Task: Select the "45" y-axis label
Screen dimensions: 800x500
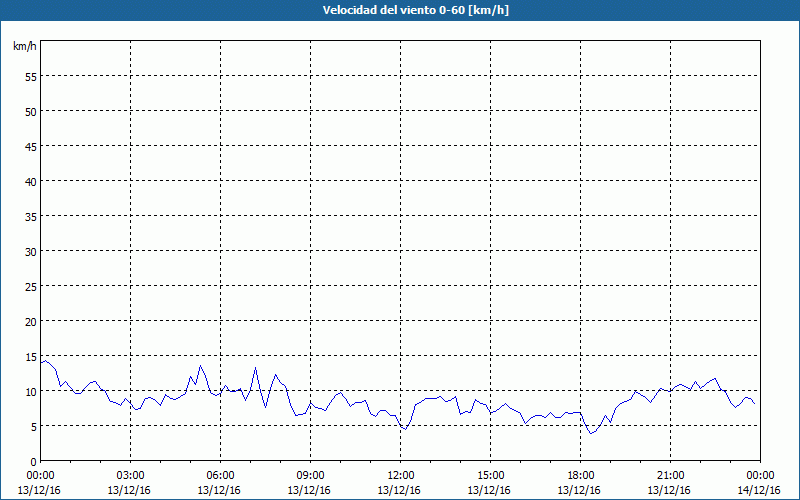Action: tap(31, 146)
